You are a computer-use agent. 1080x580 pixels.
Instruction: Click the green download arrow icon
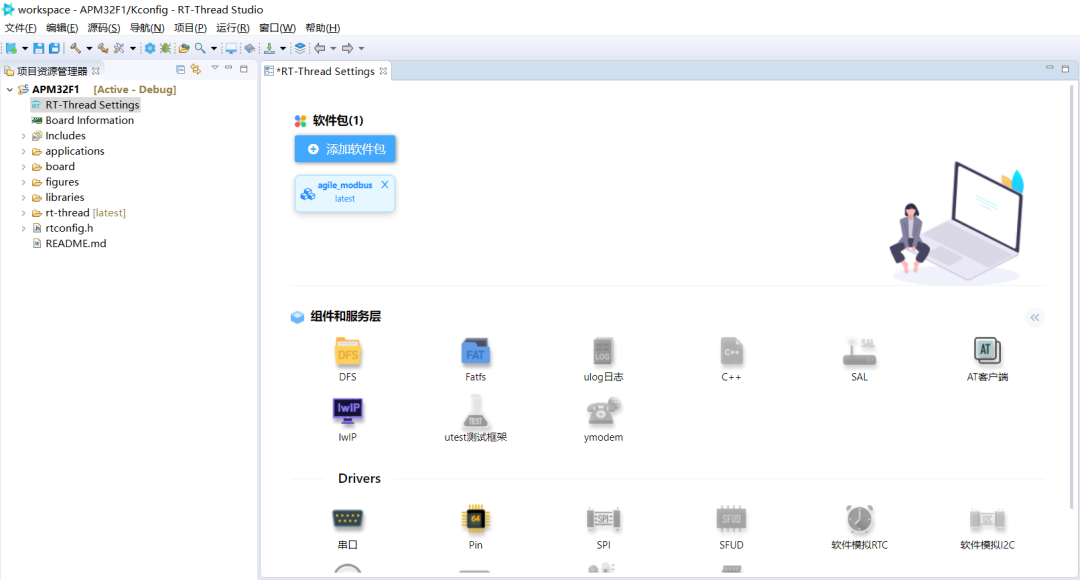coord(269,48)
